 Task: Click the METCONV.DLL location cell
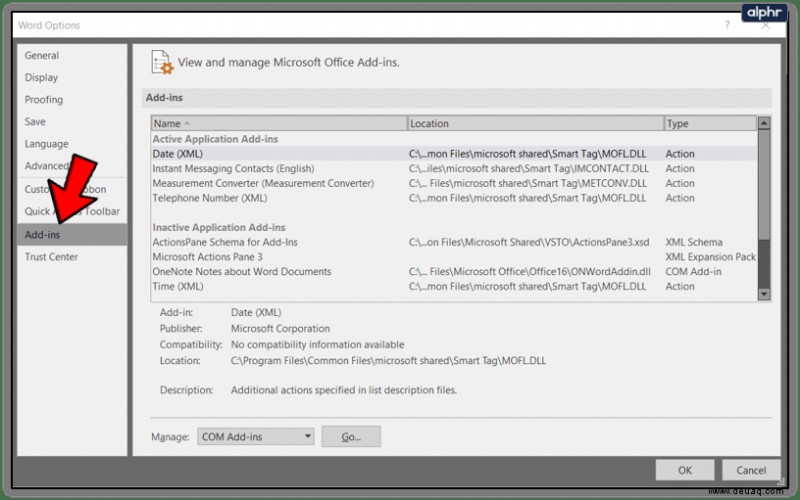click(x=528, y=183)
